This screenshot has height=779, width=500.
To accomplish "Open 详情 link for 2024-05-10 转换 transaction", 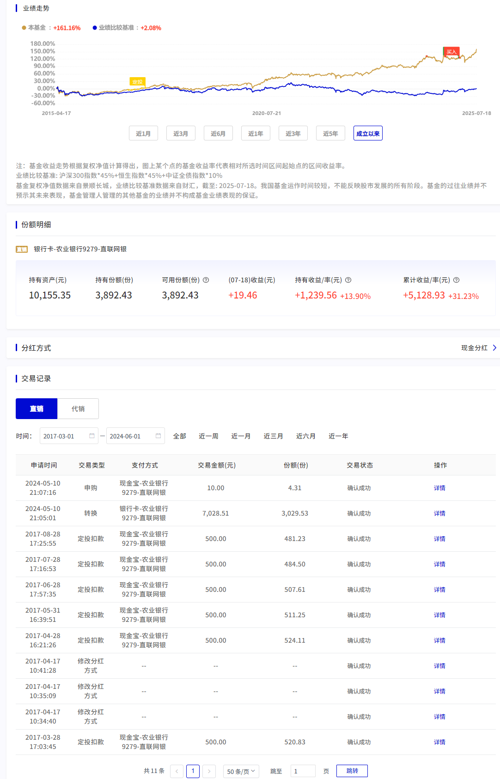I will tap(439, 513).
